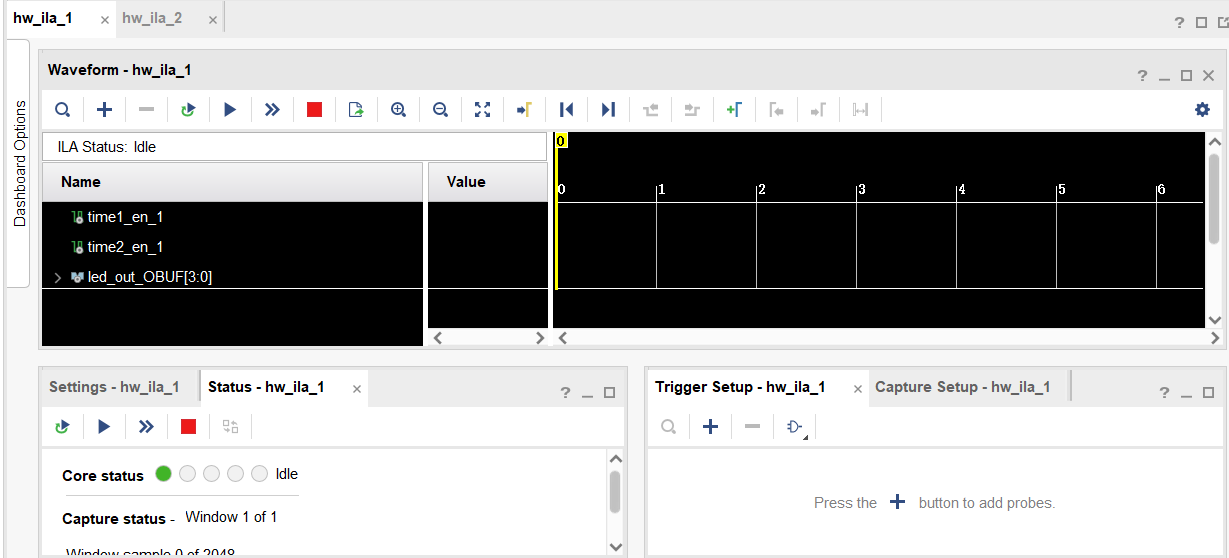Open the Settings - hw_ila_1 tab
Image resolution: width=1229 pixels, height=558 pixels.
point(114,387)
